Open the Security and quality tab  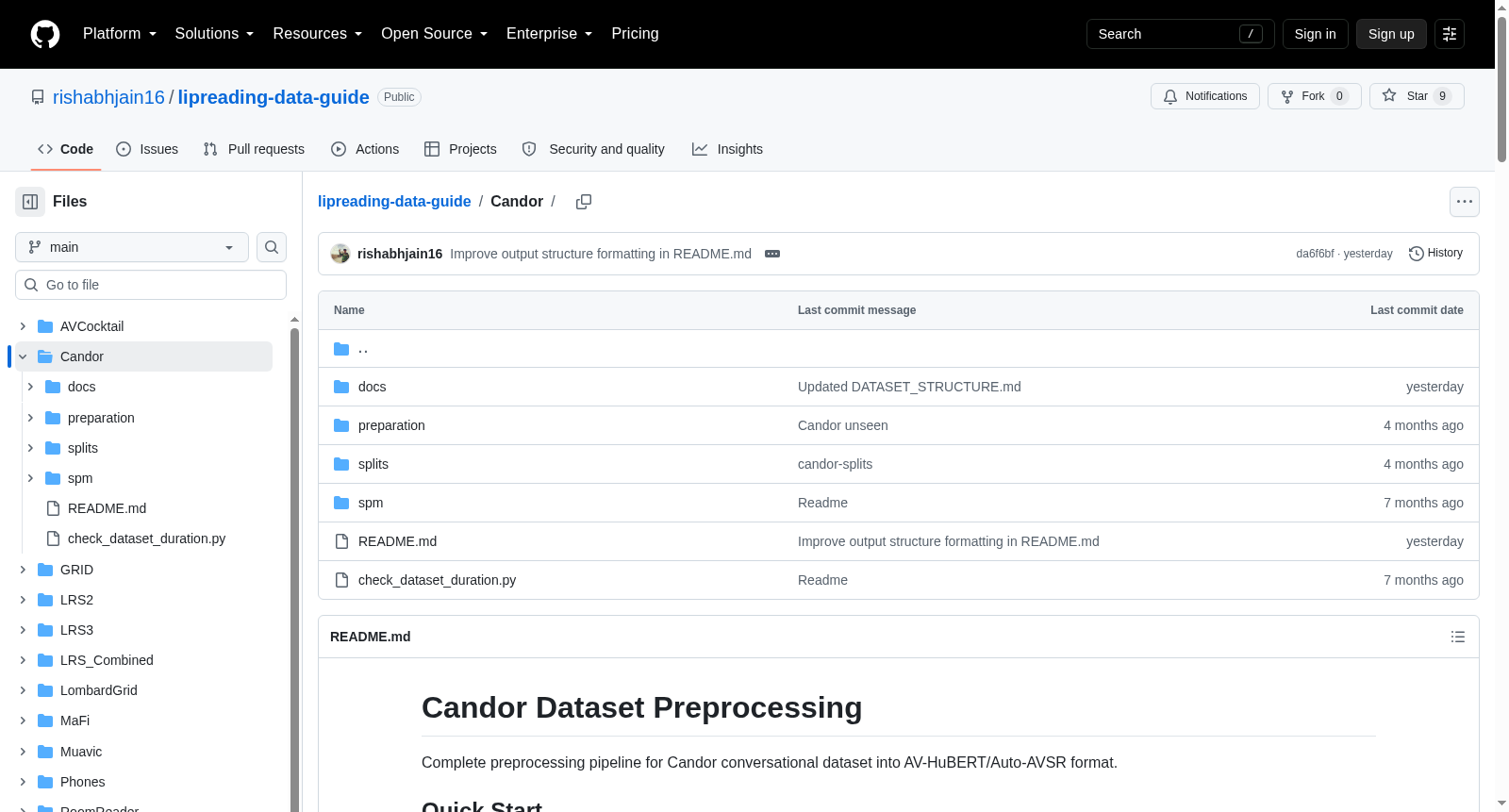click(593, 149)
